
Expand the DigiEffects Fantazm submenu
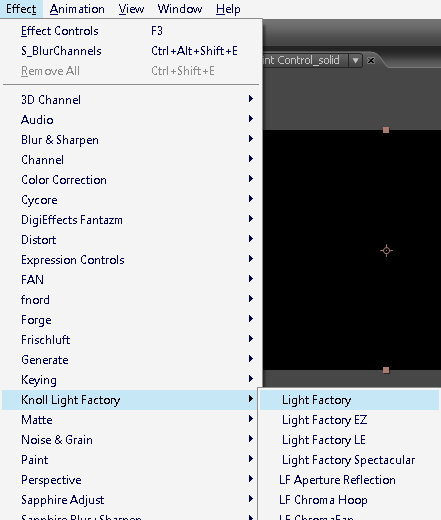[x=130, y=220]
